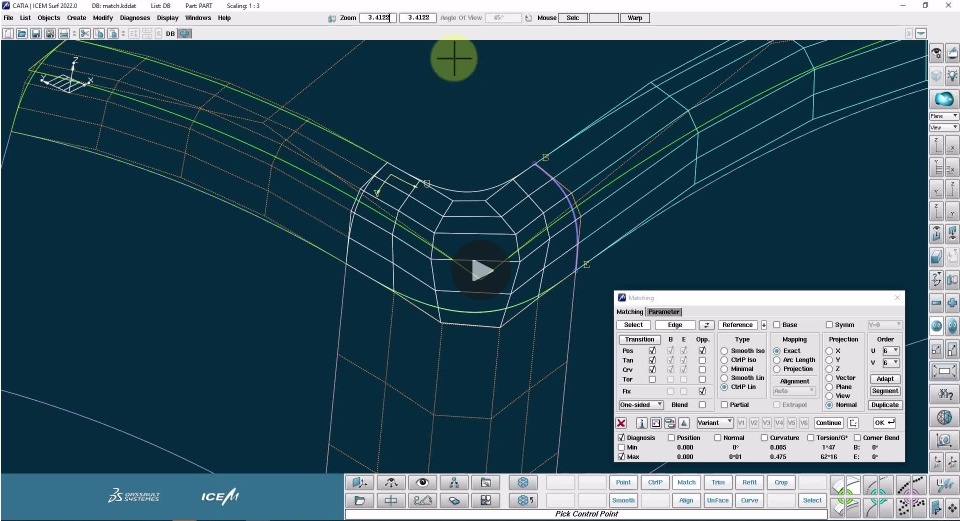Screen dimensions: 960x521
Task: Open the Objects menu
Action: pyautogui.click(x=48, y=18)
